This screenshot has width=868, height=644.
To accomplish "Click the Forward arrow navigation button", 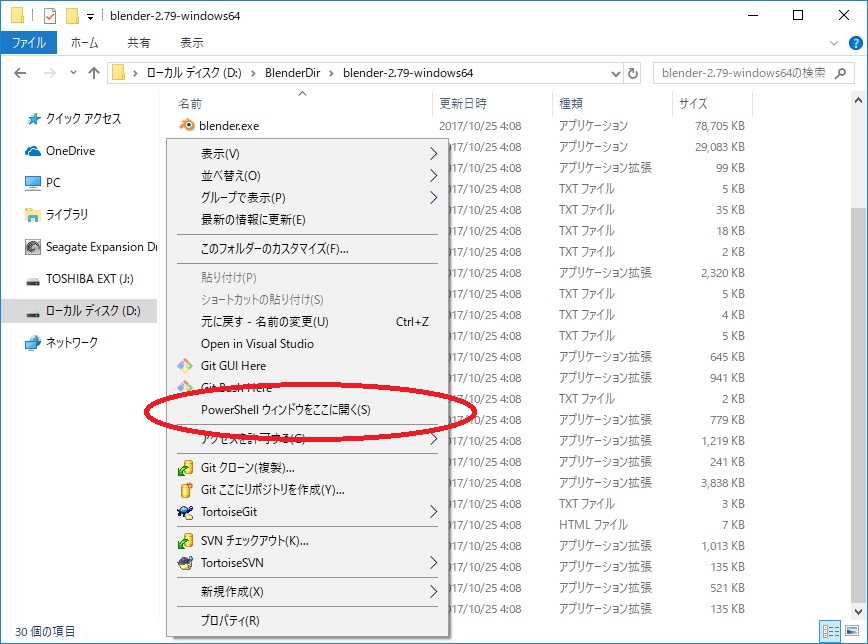I will (50, 73).
